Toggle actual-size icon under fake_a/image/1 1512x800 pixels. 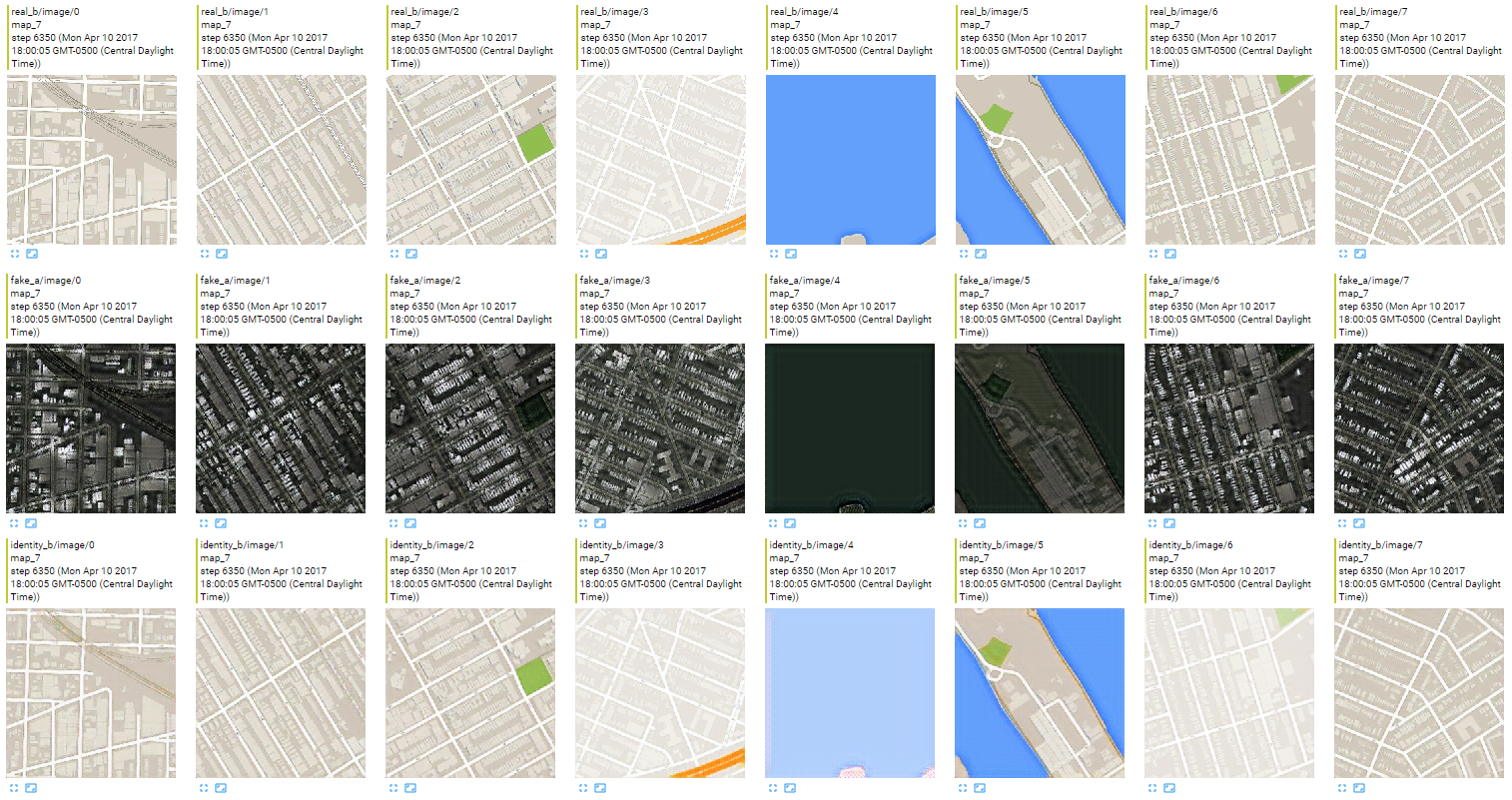(221, 523)
